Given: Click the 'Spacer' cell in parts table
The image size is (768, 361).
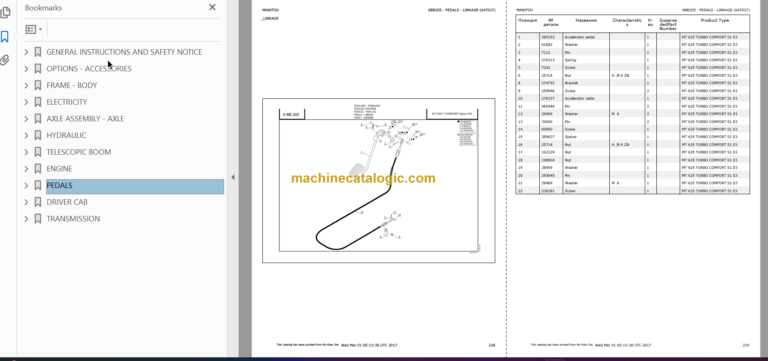Looking at the screenshot, I should tap(586, 137).
